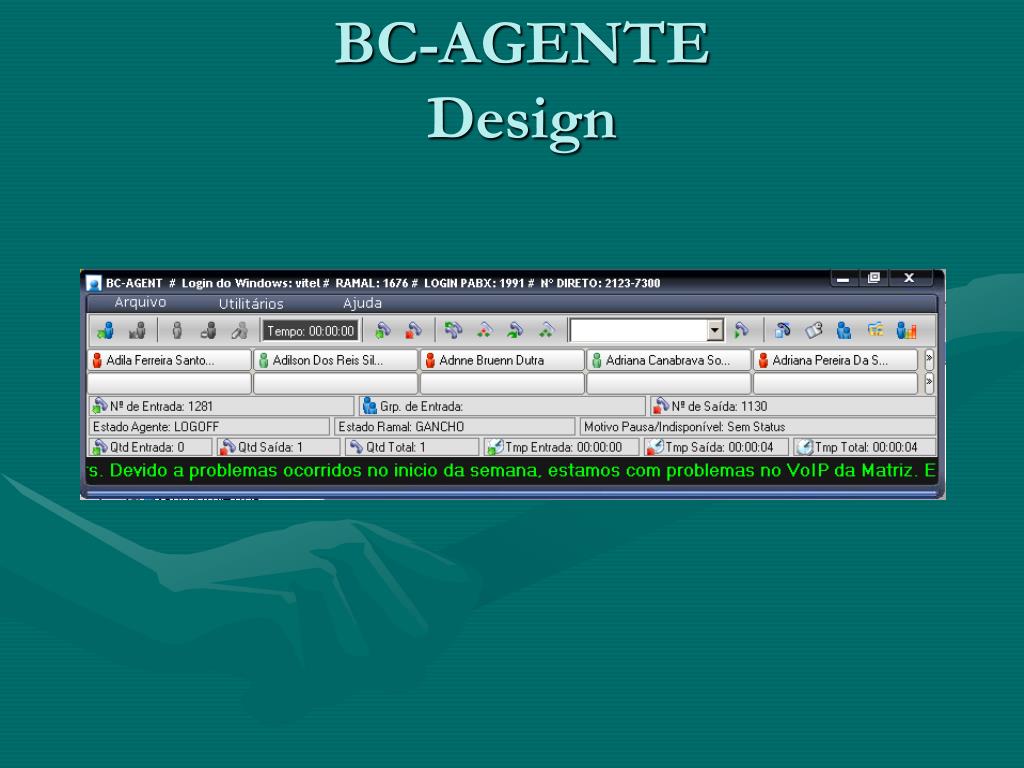Click the grey agent logoff icon

137,330
